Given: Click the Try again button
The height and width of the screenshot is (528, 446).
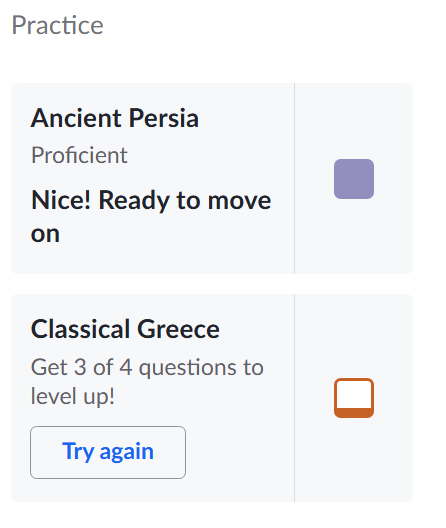Looking at the screenshot, I should (108, 452).
